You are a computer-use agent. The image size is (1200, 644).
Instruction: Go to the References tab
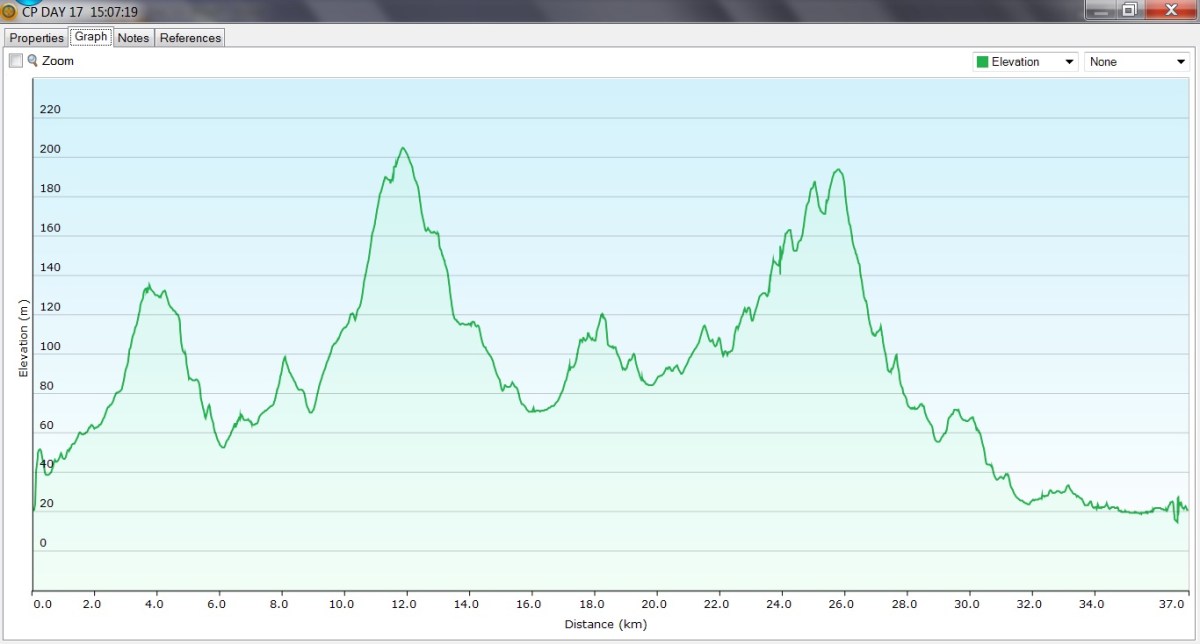point(190,38)
